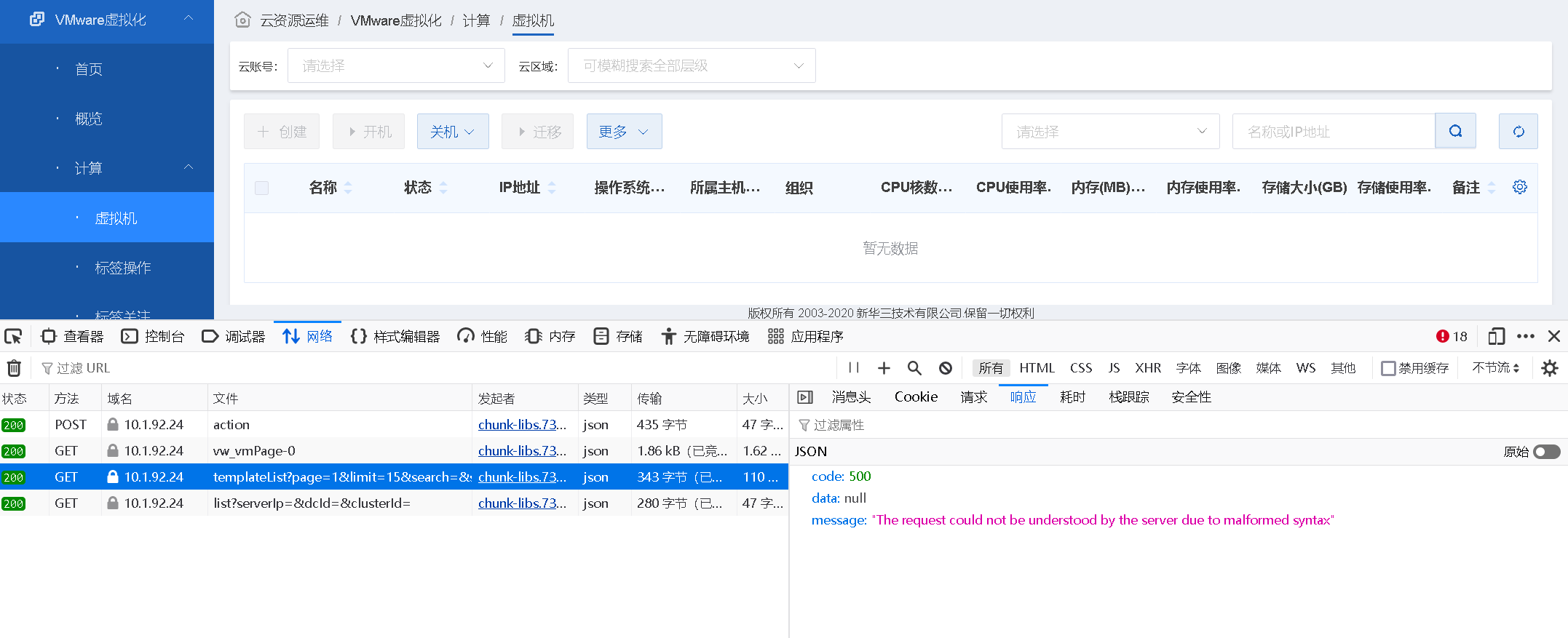This screenshot has width=1568, height=638.
Task: Filter requests by XHR type
Action: [1148, 368]
